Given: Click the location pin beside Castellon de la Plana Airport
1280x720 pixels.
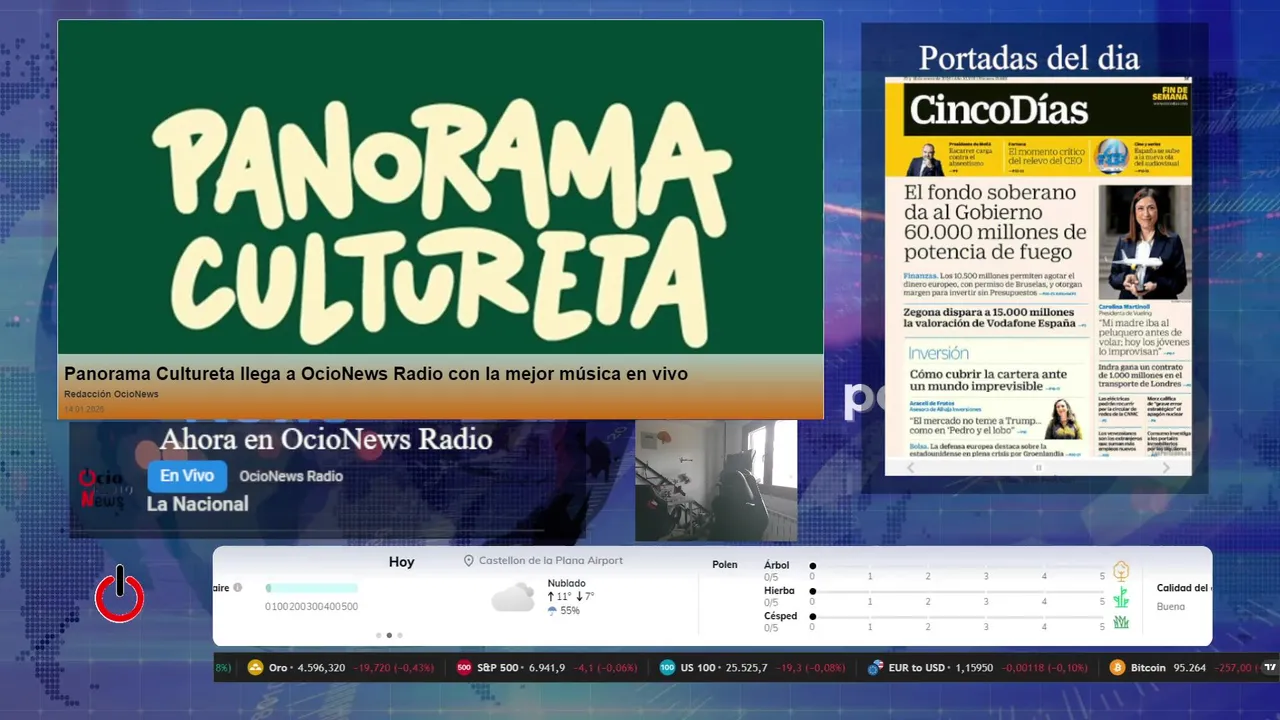Looking at the screenshot, I should (468, 561).
